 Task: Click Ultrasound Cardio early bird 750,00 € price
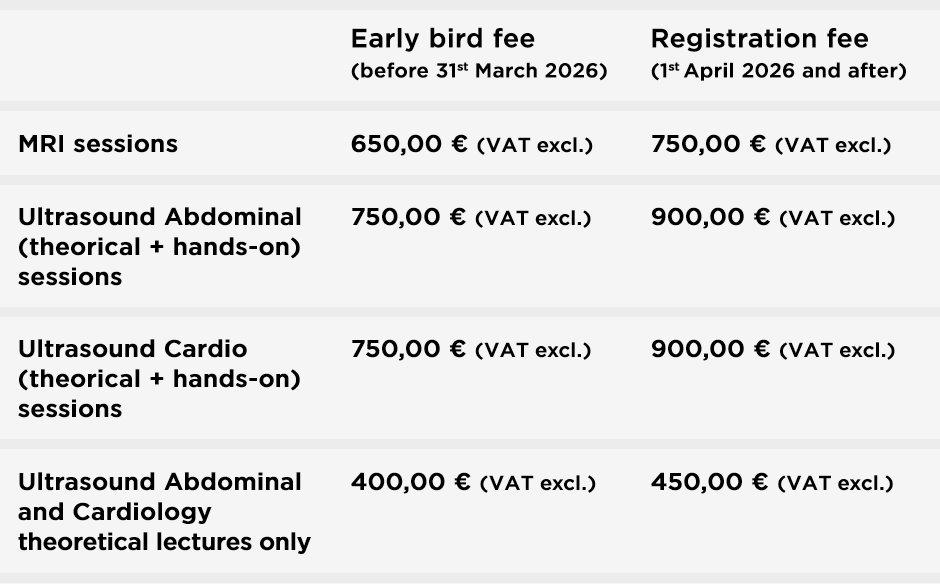pyautogui.click(x=408, y=349)
